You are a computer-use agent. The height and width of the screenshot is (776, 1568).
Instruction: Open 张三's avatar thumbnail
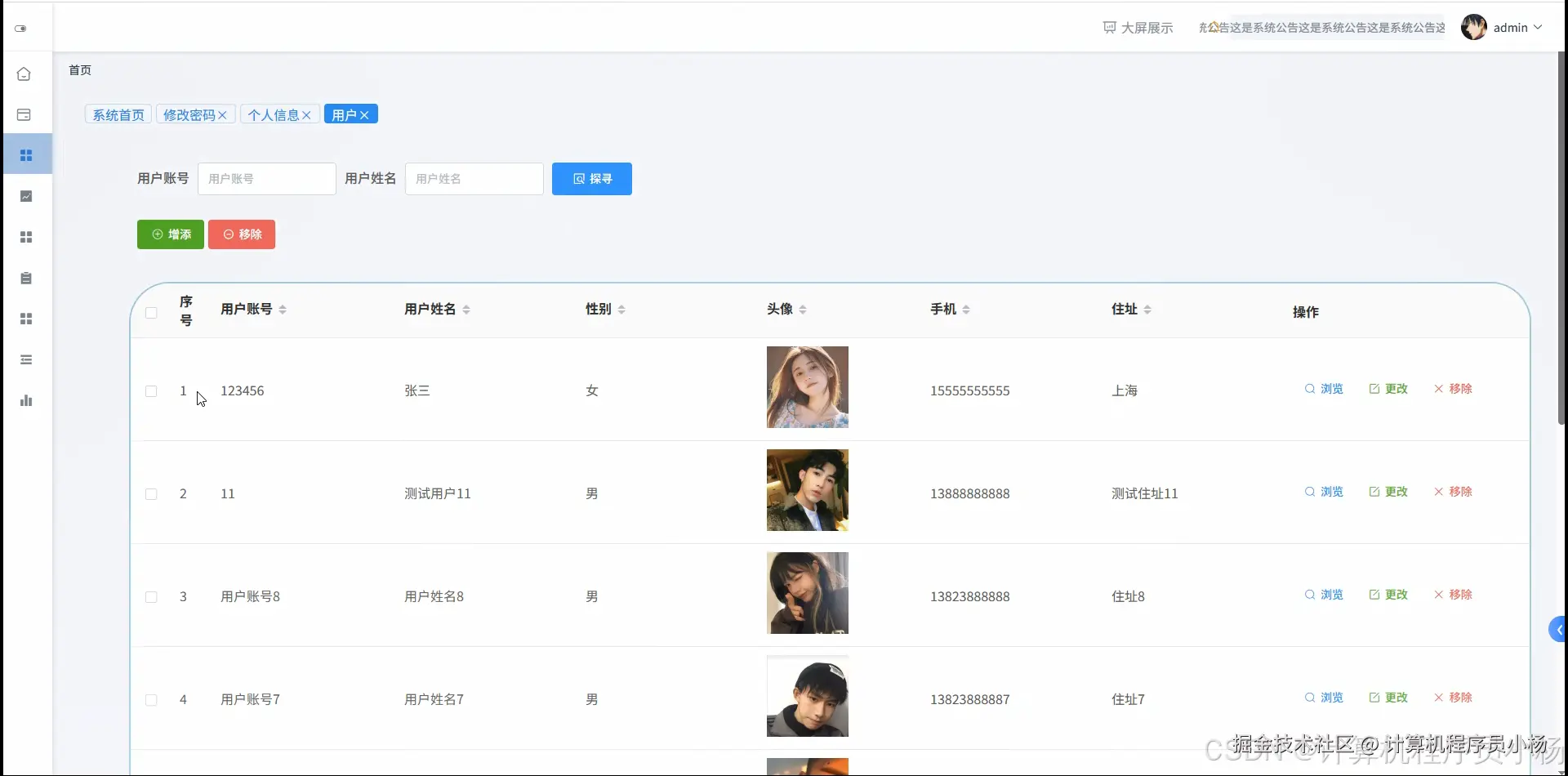(808, 387)
